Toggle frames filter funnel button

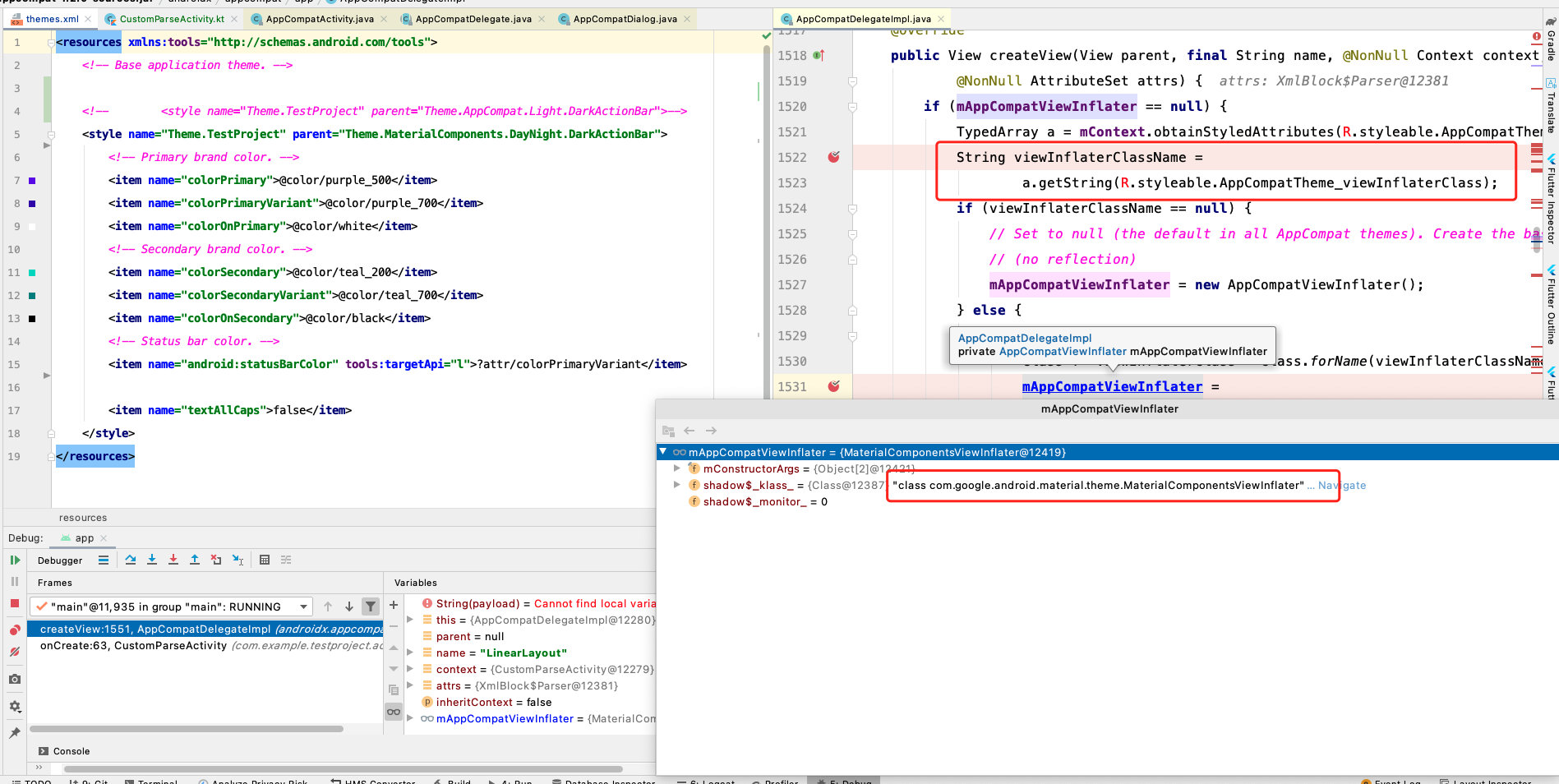(x=371, y=606)
